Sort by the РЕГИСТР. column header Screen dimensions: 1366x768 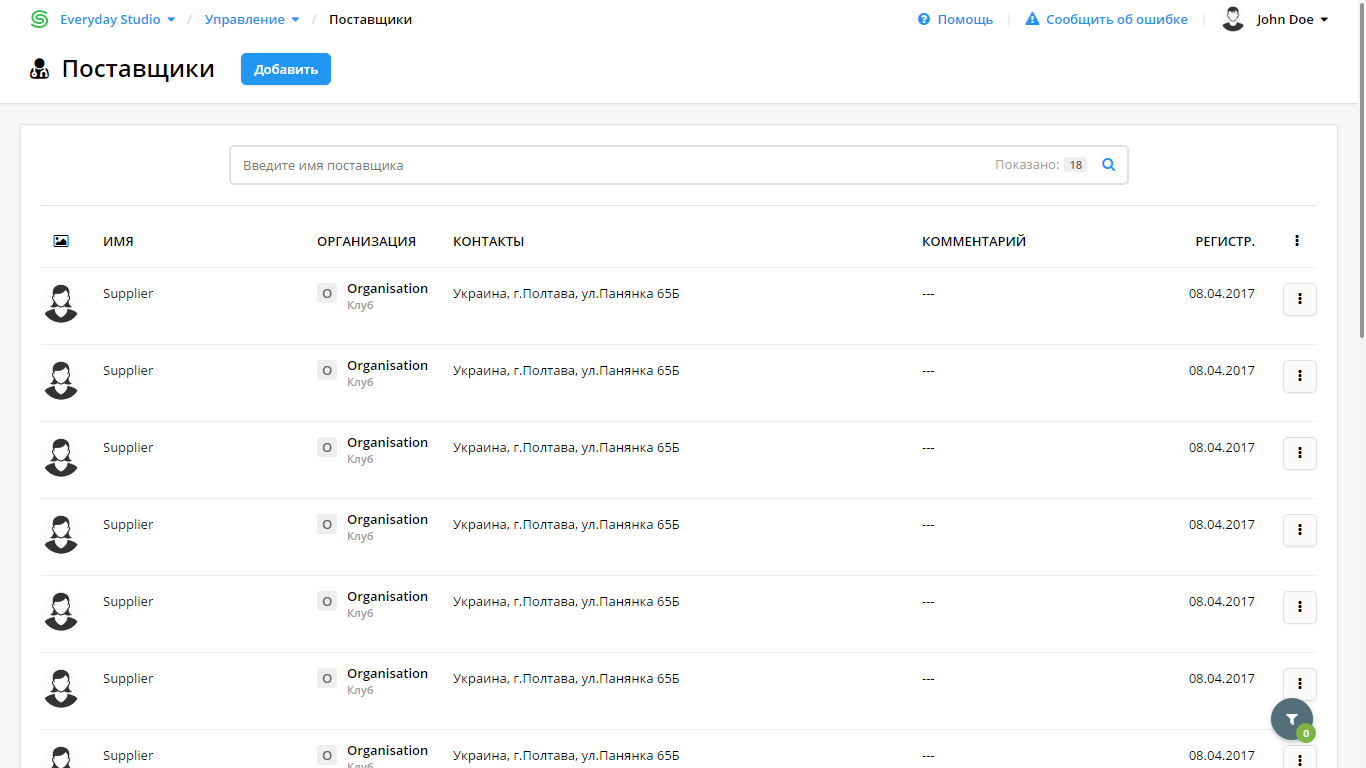(x=1225, y=241)
